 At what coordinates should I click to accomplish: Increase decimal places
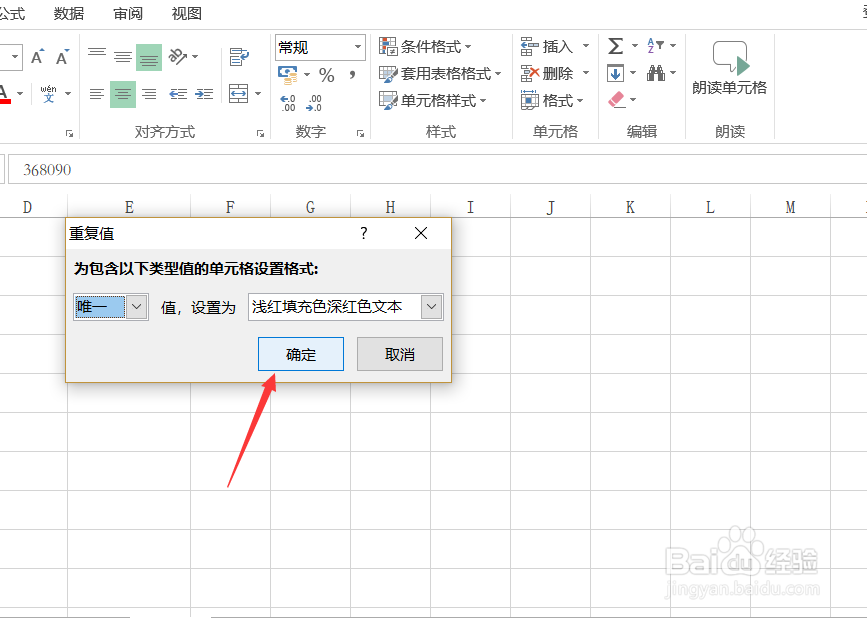click(288, 103)
